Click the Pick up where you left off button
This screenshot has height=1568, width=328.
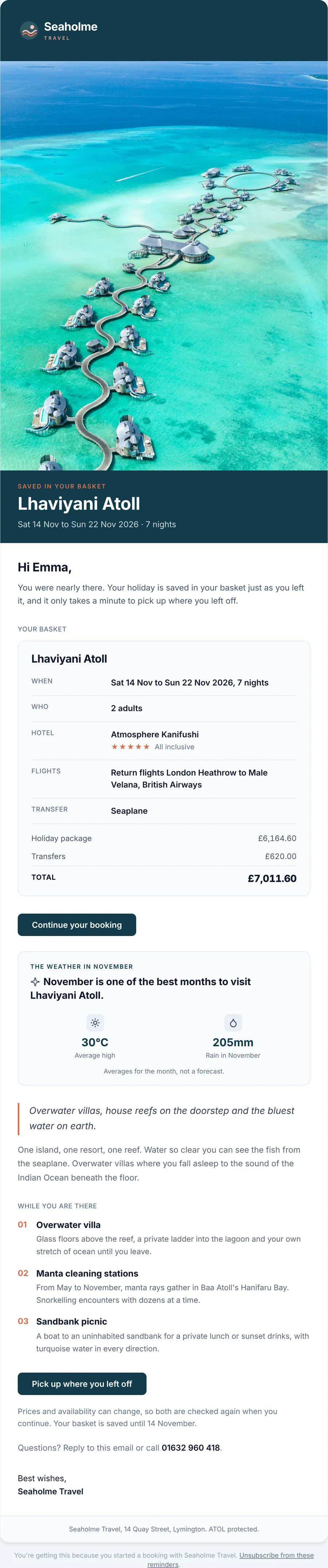click(82, 1384)
